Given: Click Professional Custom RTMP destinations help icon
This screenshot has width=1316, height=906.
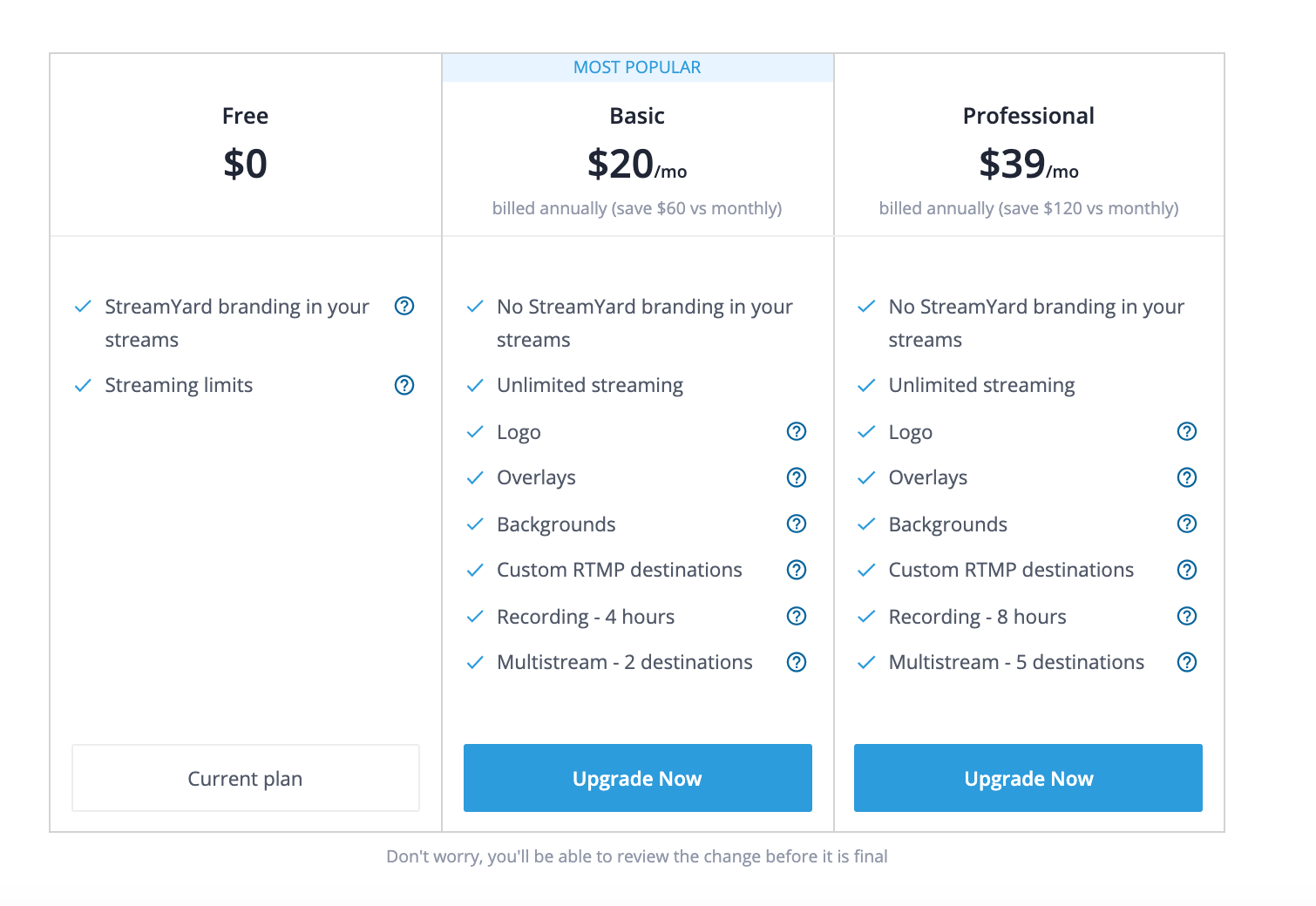Looking at the screenshot, I should click(1187, 570).
